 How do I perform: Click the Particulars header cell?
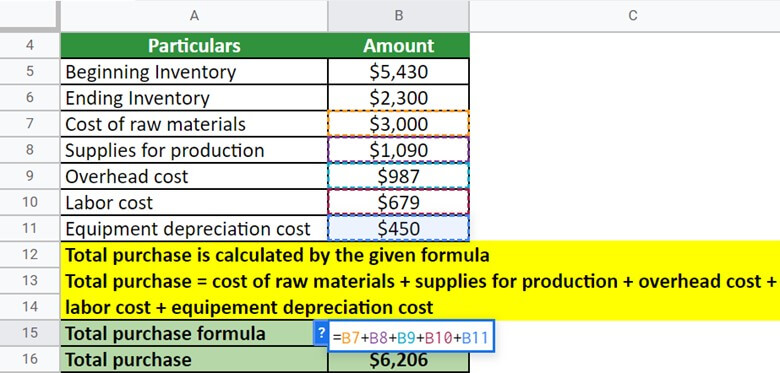tap(194, 45)
